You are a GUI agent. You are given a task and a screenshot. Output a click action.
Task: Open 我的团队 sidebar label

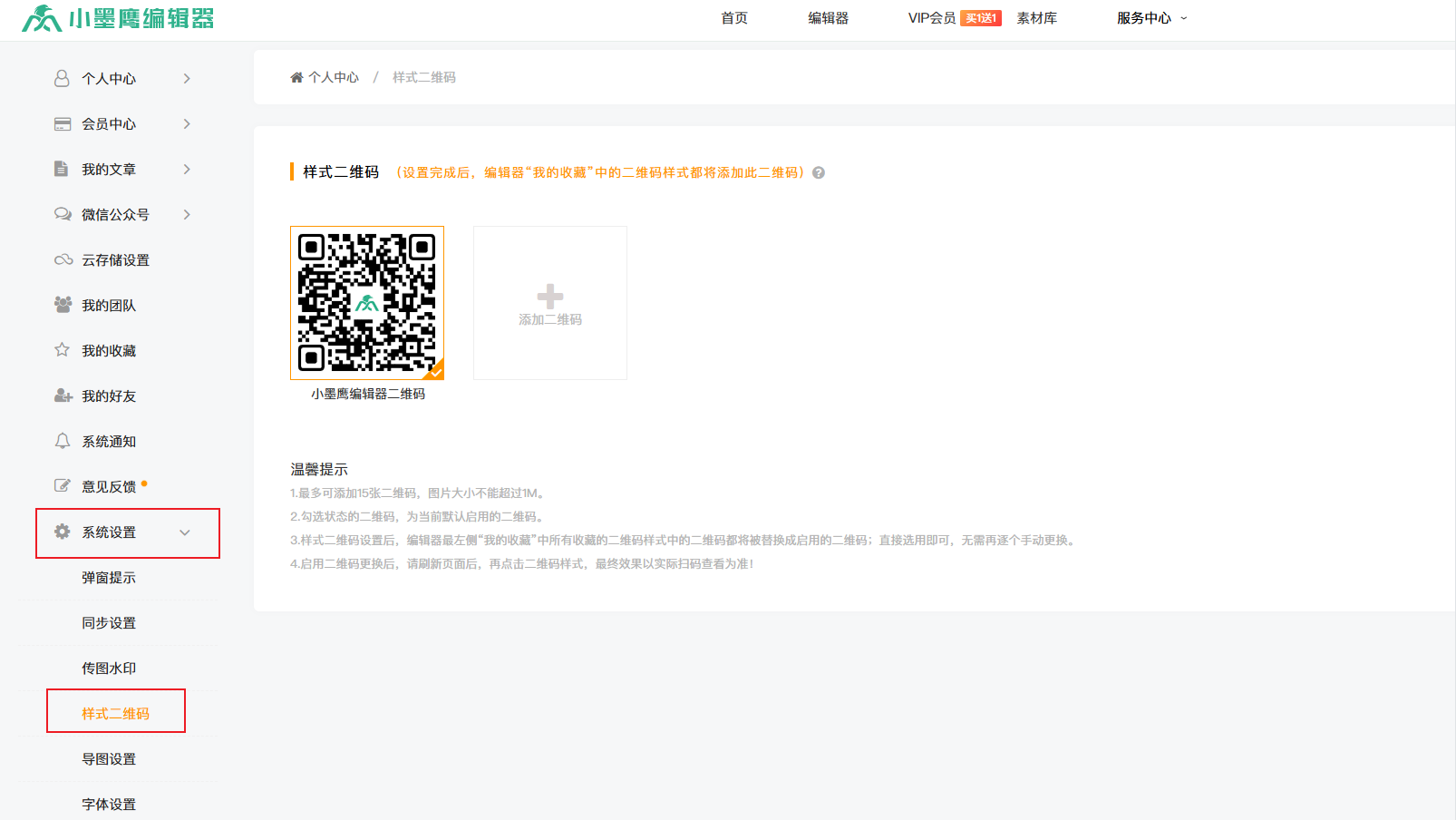click(x=109, y=306)
